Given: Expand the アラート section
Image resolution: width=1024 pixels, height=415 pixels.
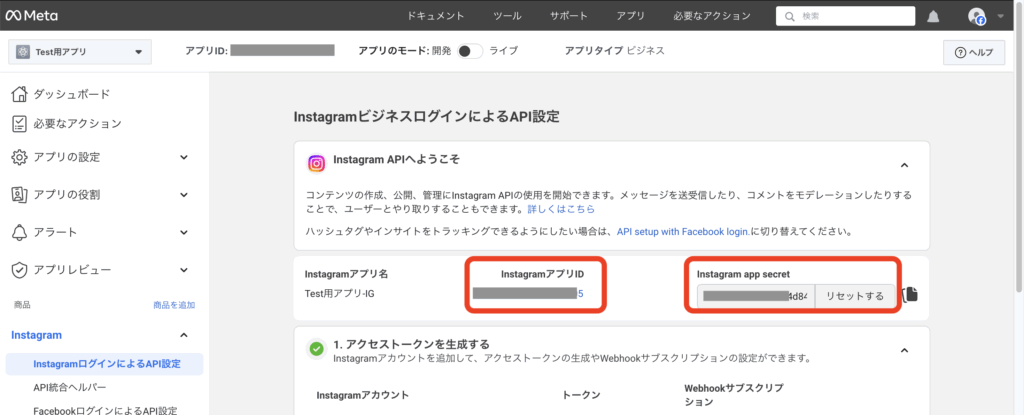Looking at the screenshot, I should tap(184, 232).
